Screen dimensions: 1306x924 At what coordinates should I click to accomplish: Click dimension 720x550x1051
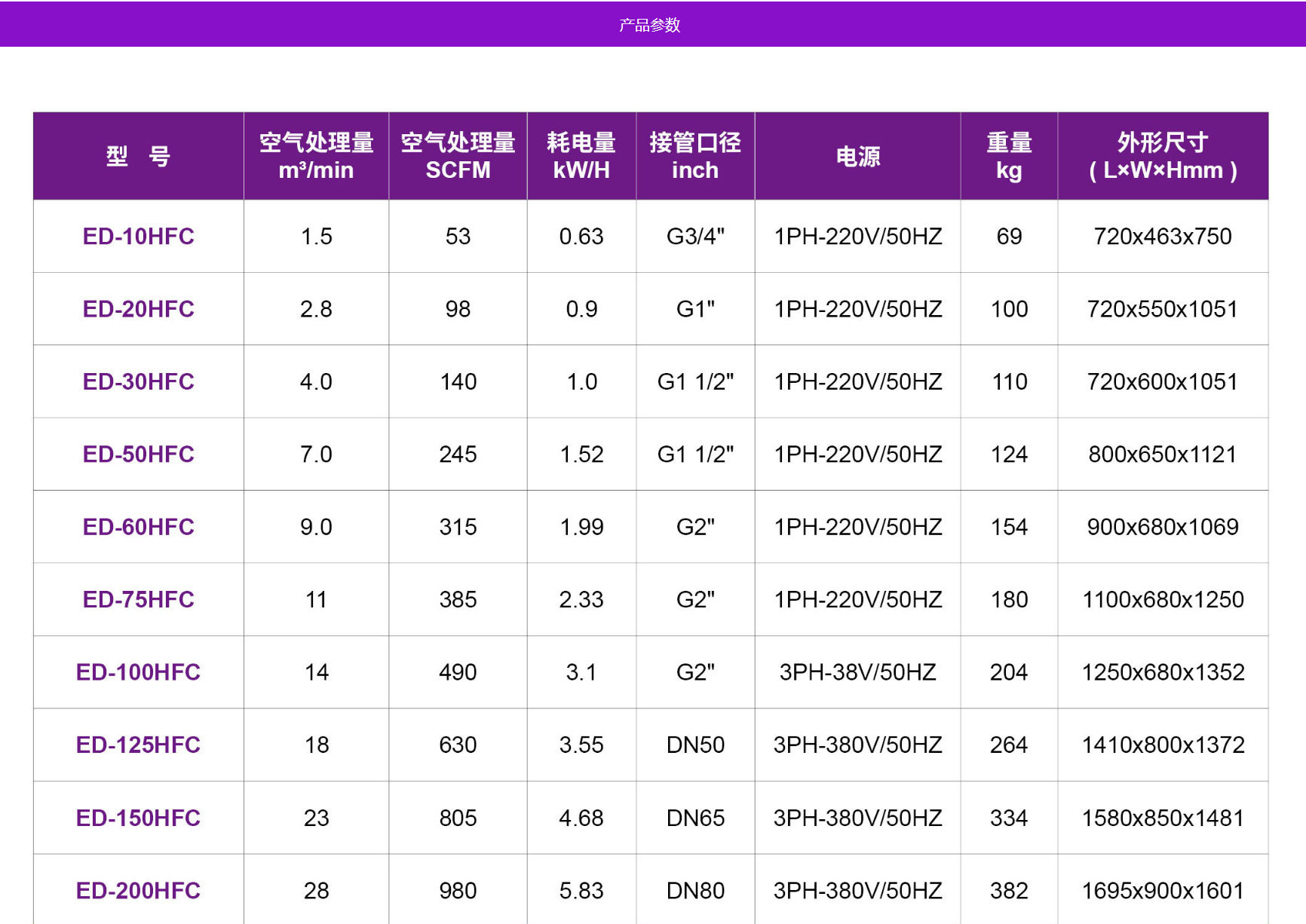(x=1163, y=309)
